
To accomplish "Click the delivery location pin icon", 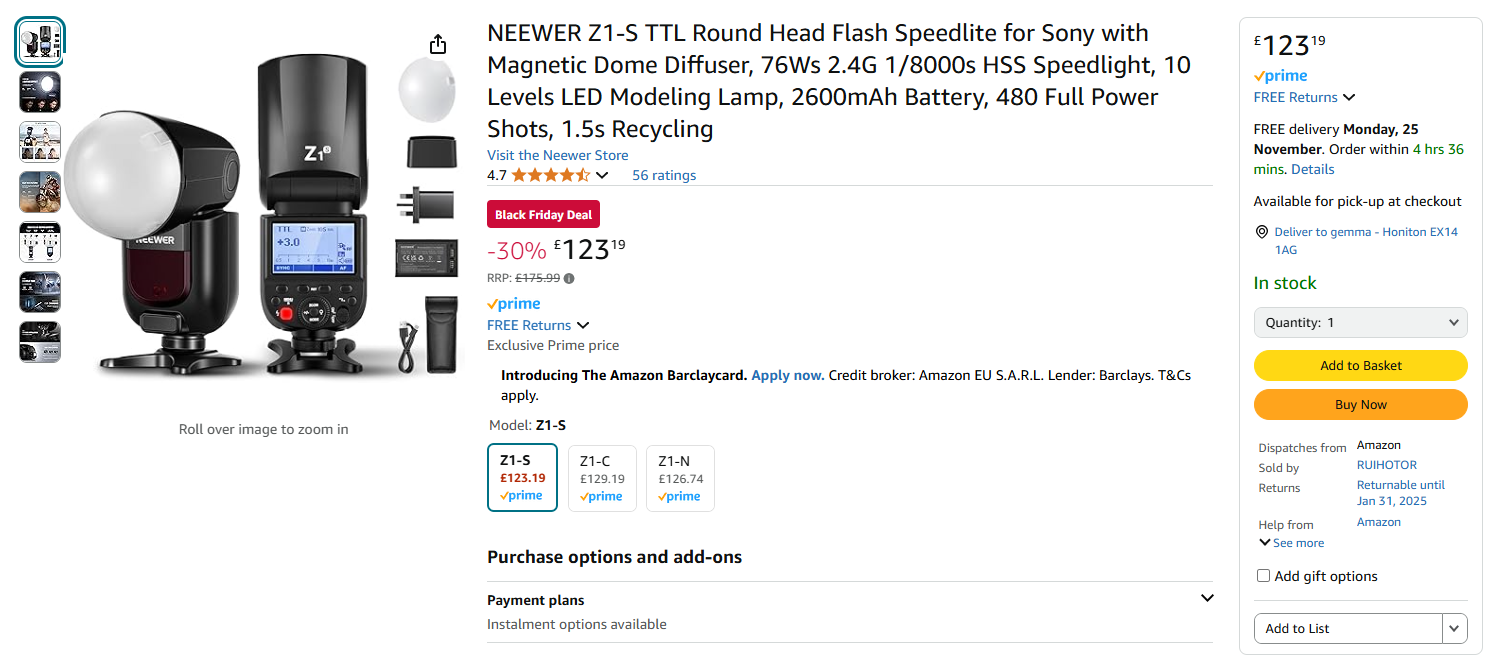I will coord(1261,232).
